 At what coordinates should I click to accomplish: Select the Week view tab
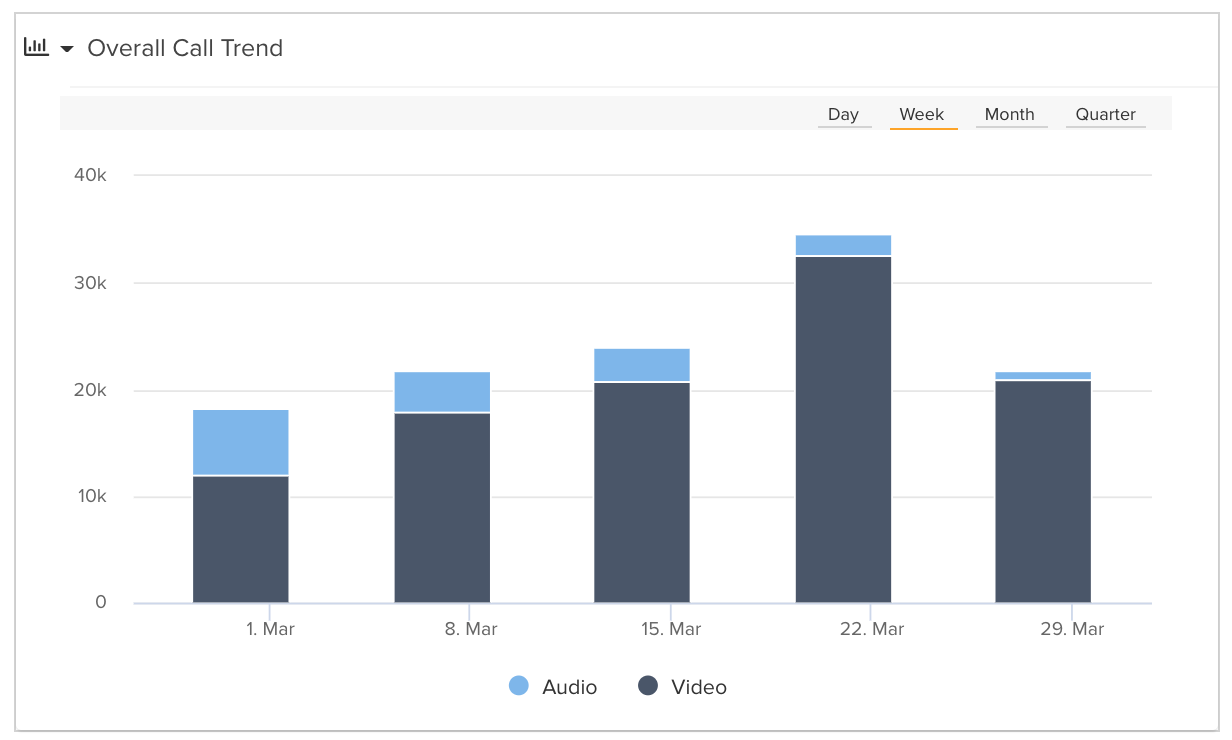click(922, 114)
